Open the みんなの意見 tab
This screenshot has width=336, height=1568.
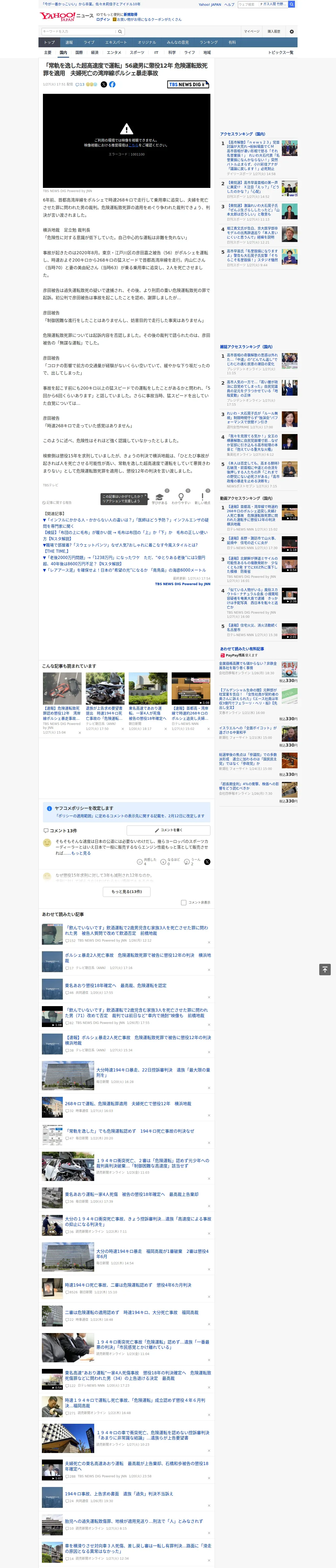pyautogui.click(x=178, y=43)
